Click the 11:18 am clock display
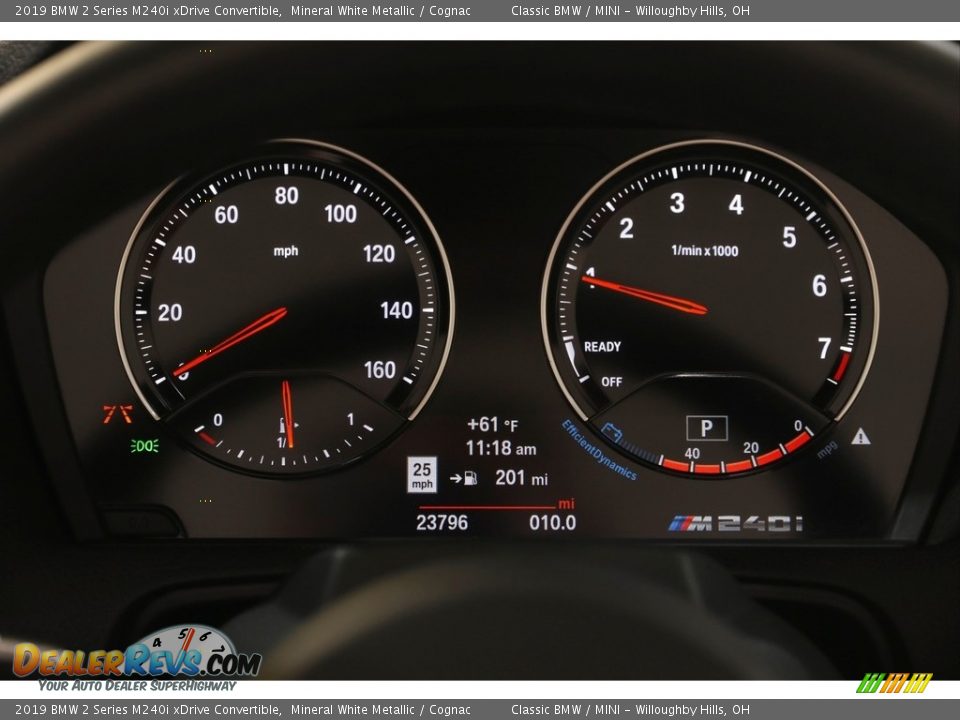The image size is (960, 720). click(501, 448)
